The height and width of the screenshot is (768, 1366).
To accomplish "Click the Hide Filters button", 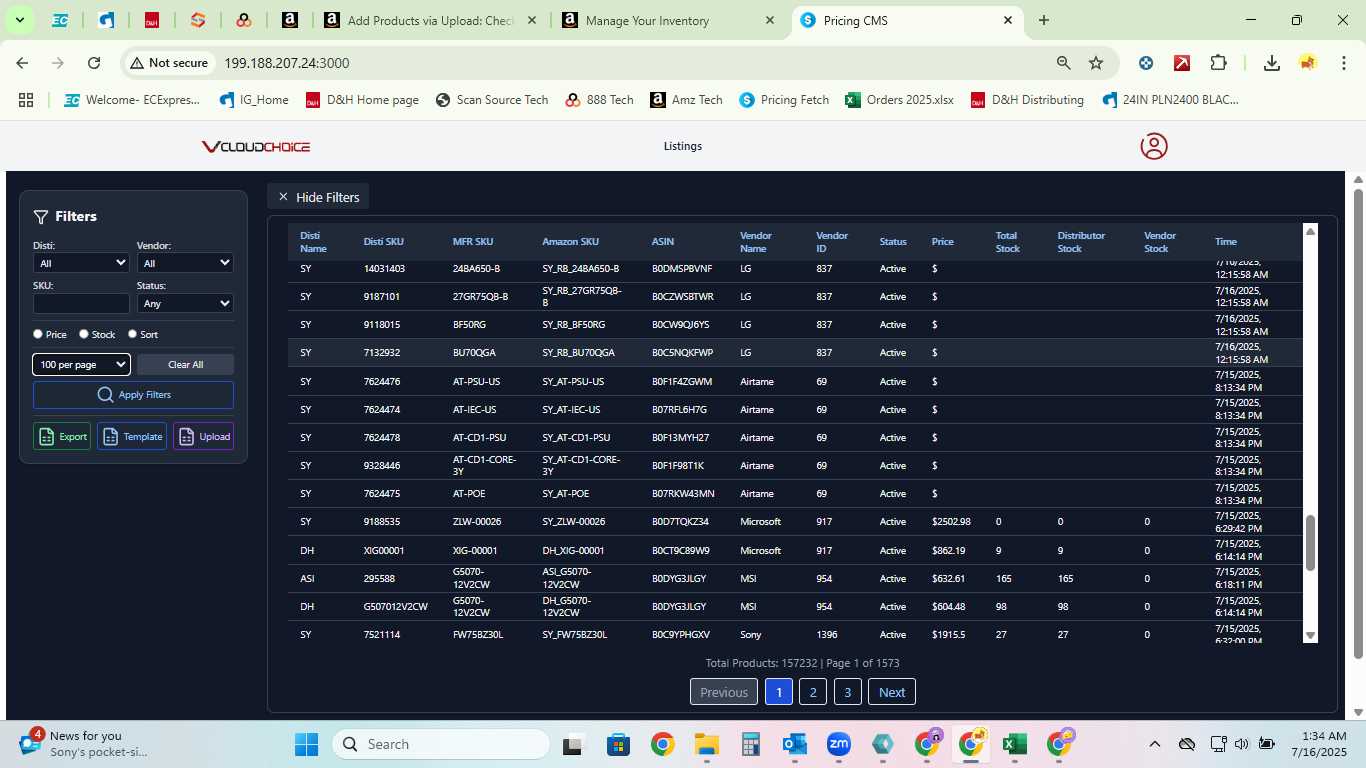I will 318,197.
